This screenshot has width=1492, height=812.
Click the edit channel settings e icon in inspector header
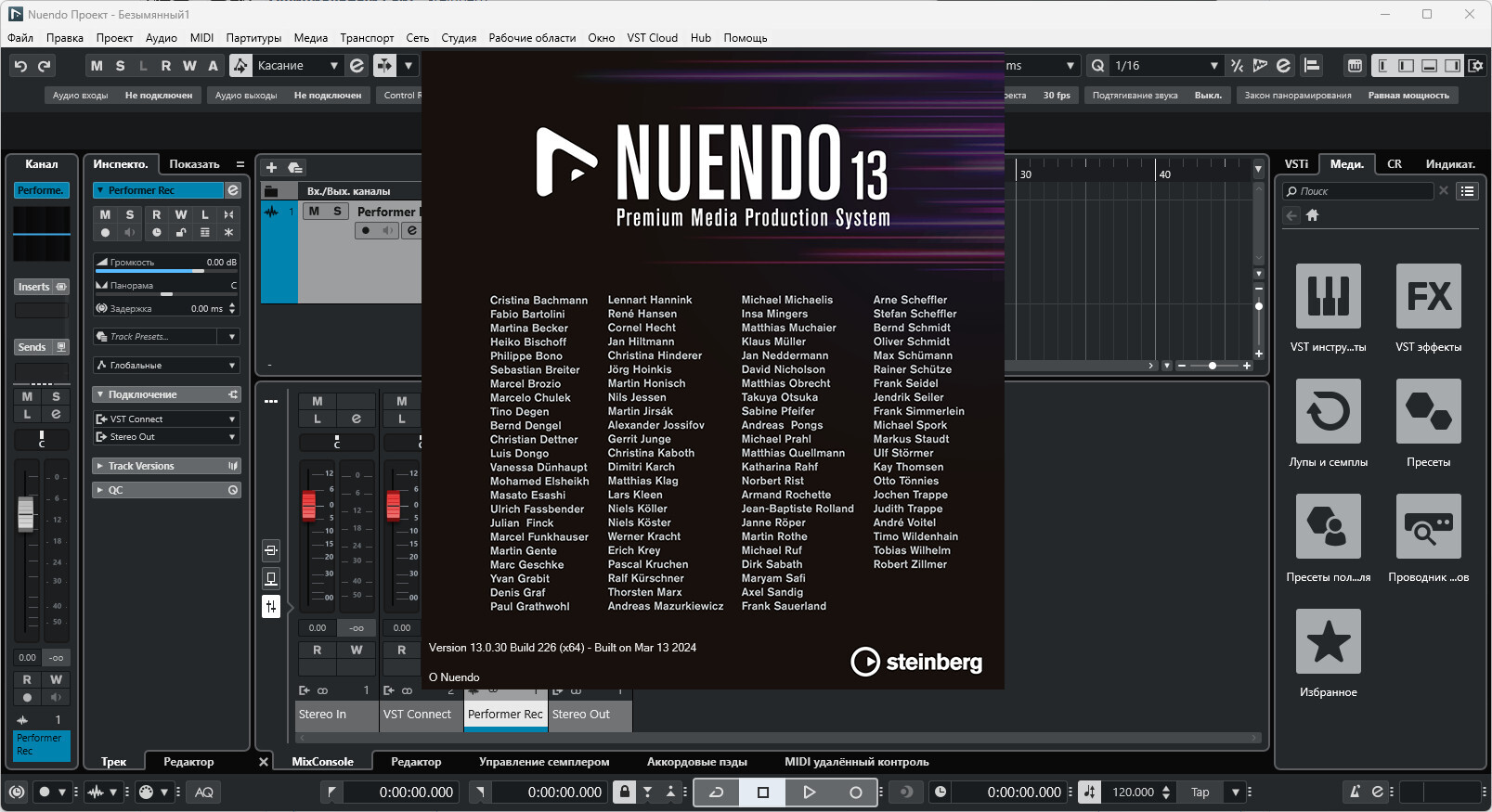point(233,190)
